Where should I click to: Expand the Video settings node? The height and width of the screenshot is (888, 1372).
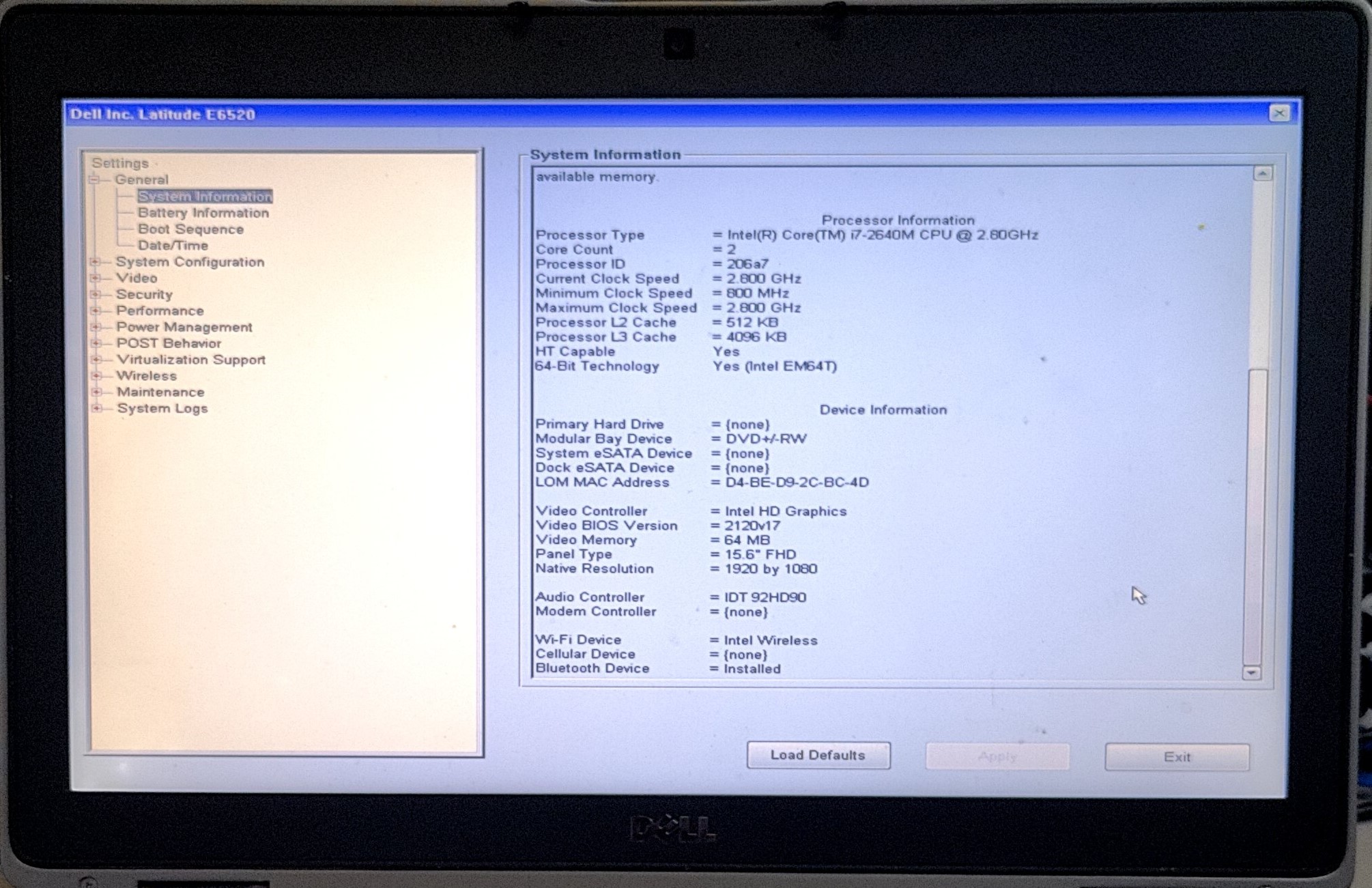click(x=96, y=278)
